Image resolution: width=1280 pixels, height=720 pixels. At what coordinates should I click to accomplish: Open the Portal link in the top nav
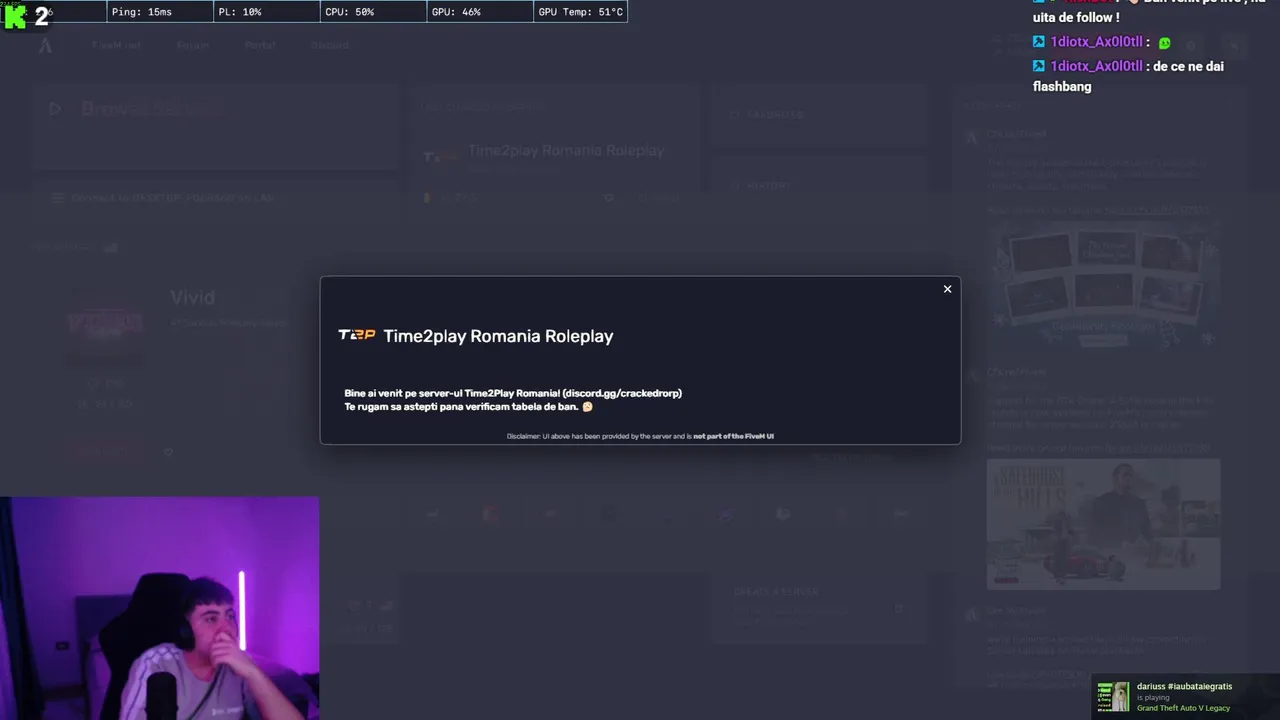click(x=260, y=45)
